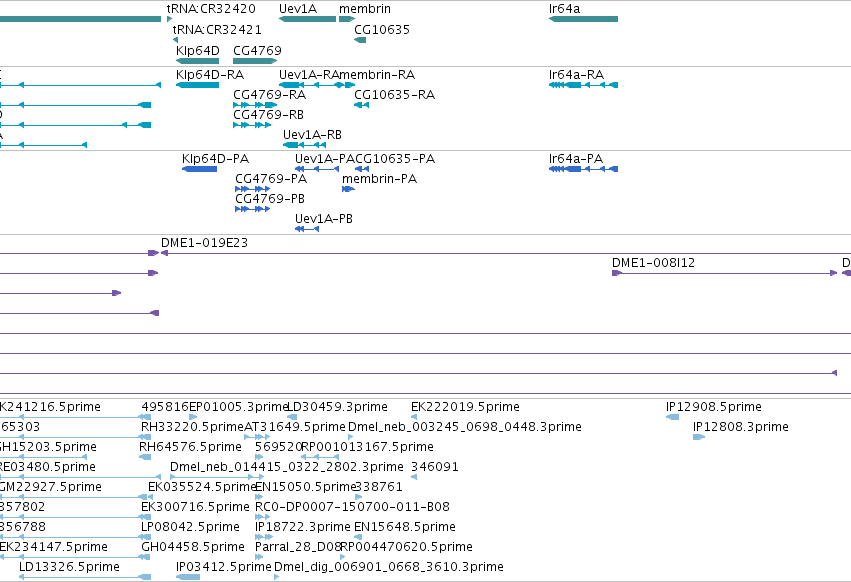Click the Klp64D-PA protein label
Viewport: 851px width, 582px height.
(215, 159)
